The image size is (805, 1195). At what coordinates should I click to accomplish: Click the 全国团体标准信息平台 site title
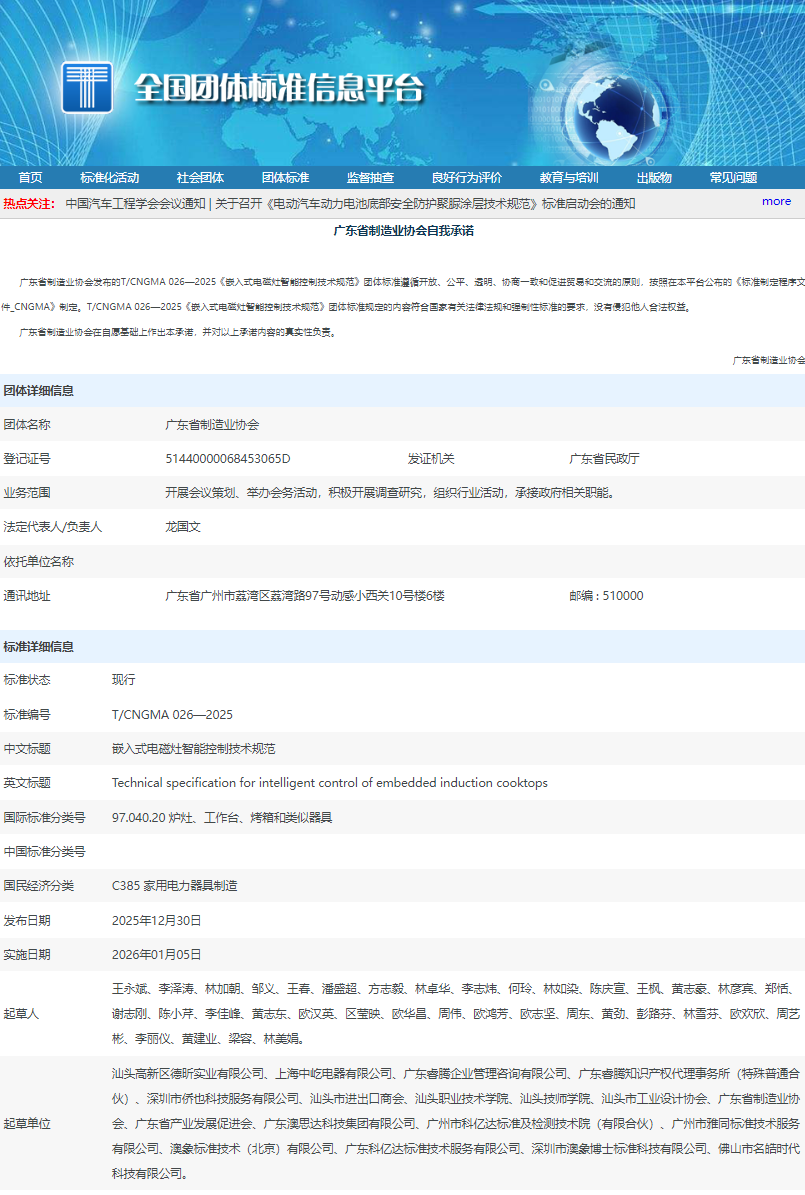[x=279, y=89]
